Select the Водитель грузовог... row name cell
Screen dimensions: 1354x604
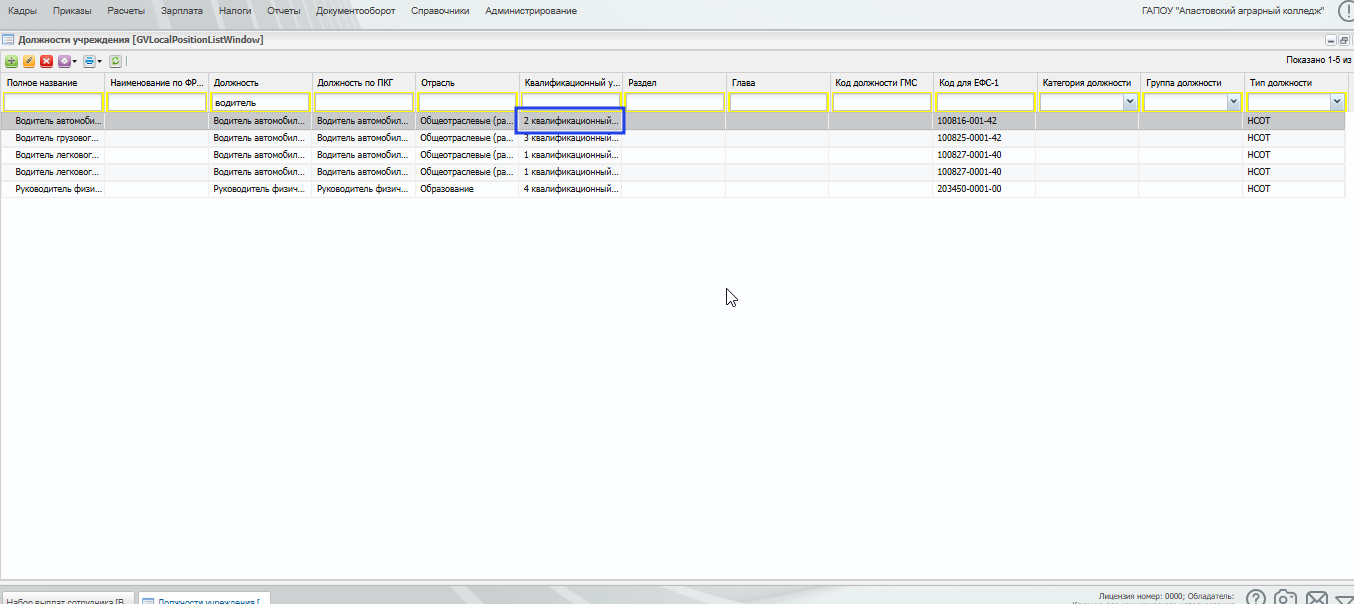pos(53,138)
